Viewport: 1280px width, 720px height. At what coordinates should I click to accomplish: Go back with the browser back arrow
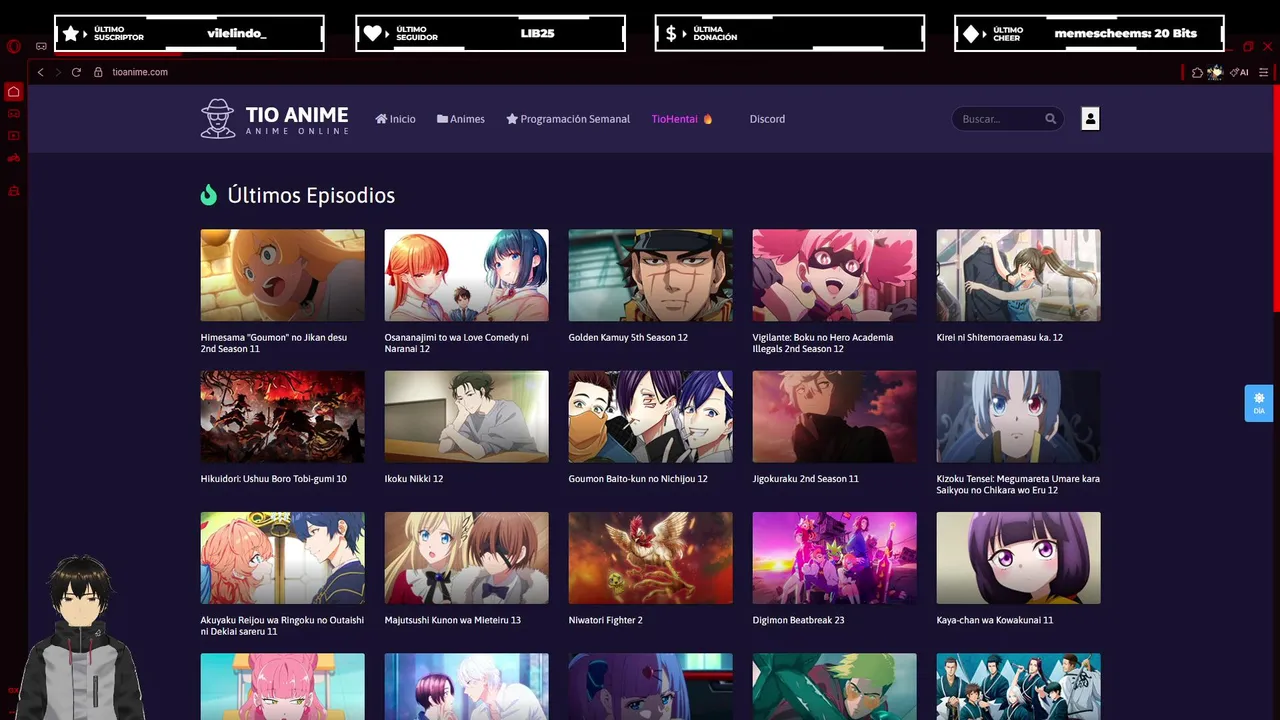coord(40,72)
